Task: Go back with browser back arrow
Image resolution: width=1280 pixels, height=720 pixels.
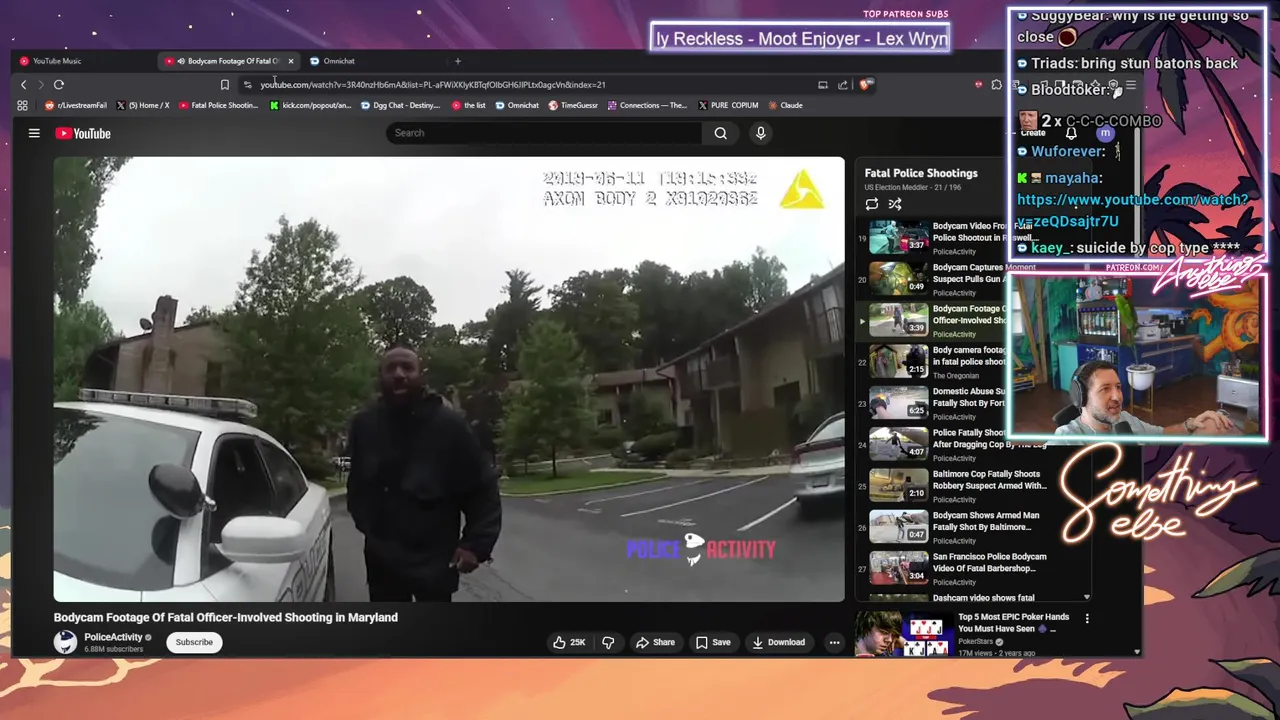Action: click(24, 85)
